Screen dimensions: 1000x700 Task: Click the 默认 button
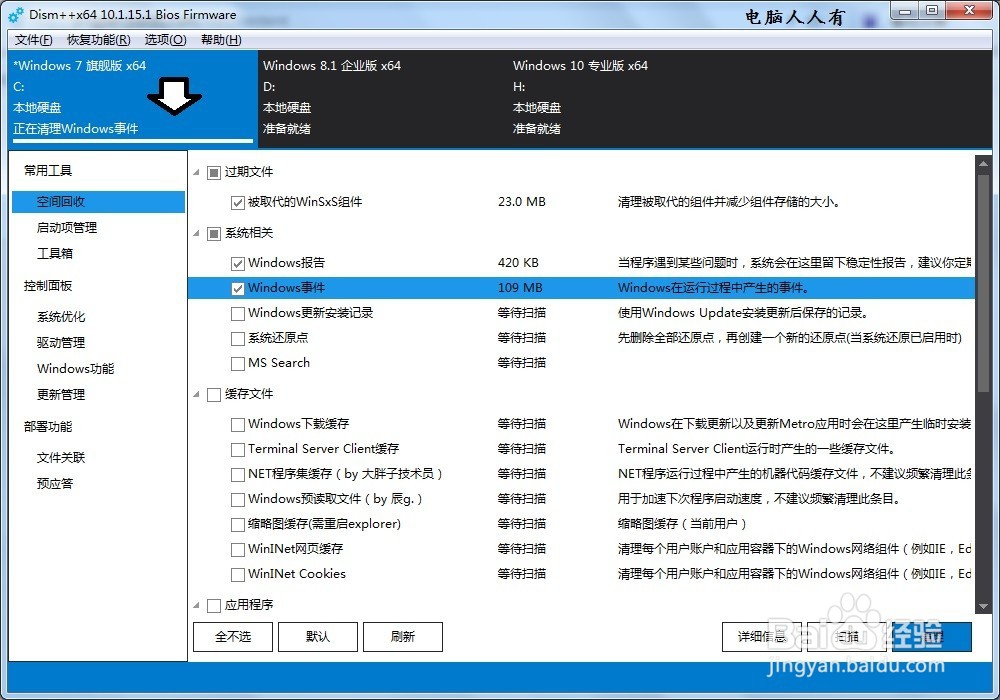click(x=318, y=637)
